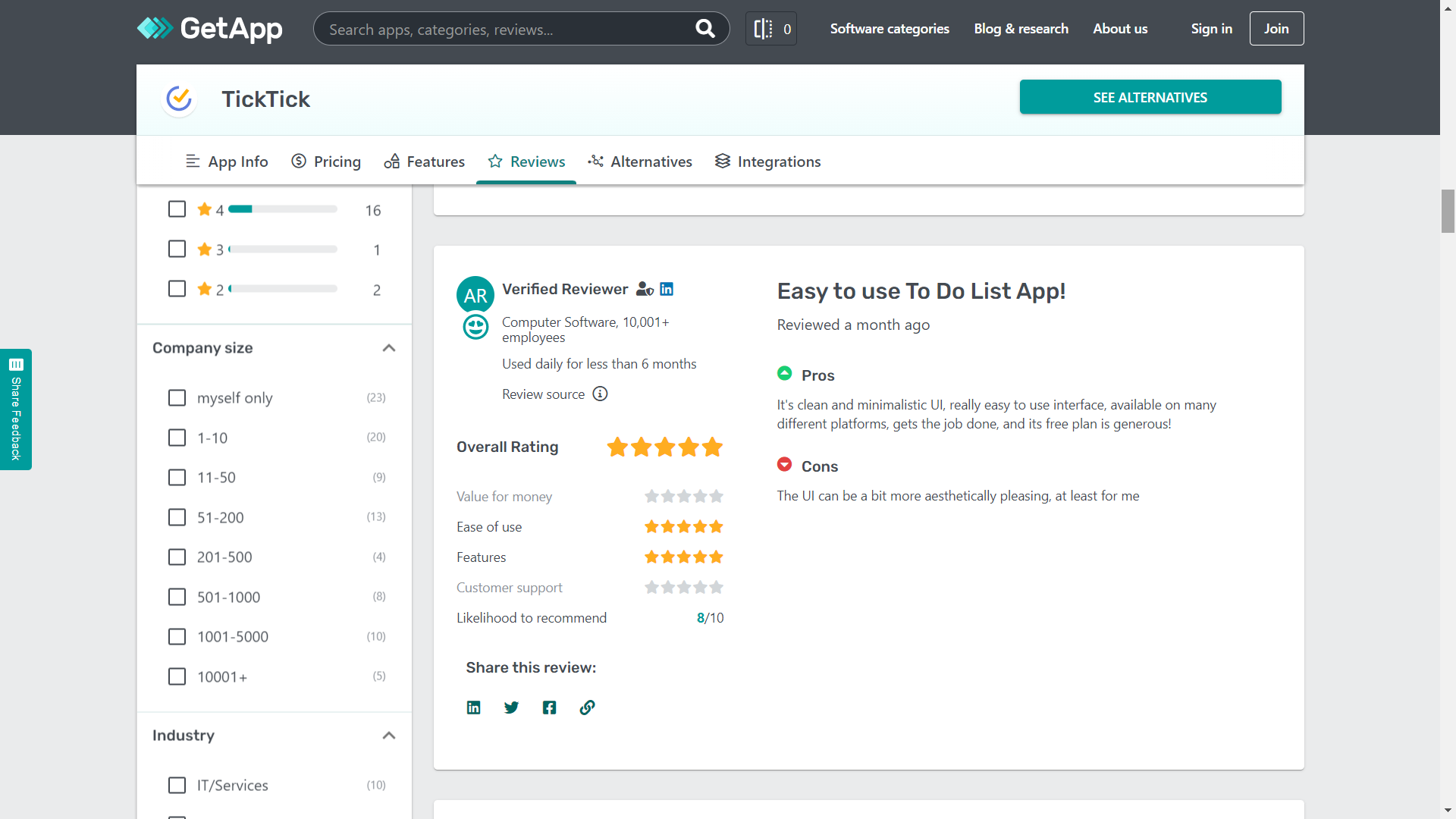Collapse the Company size section
The image size is (1456, 819).
pos(389,347)
